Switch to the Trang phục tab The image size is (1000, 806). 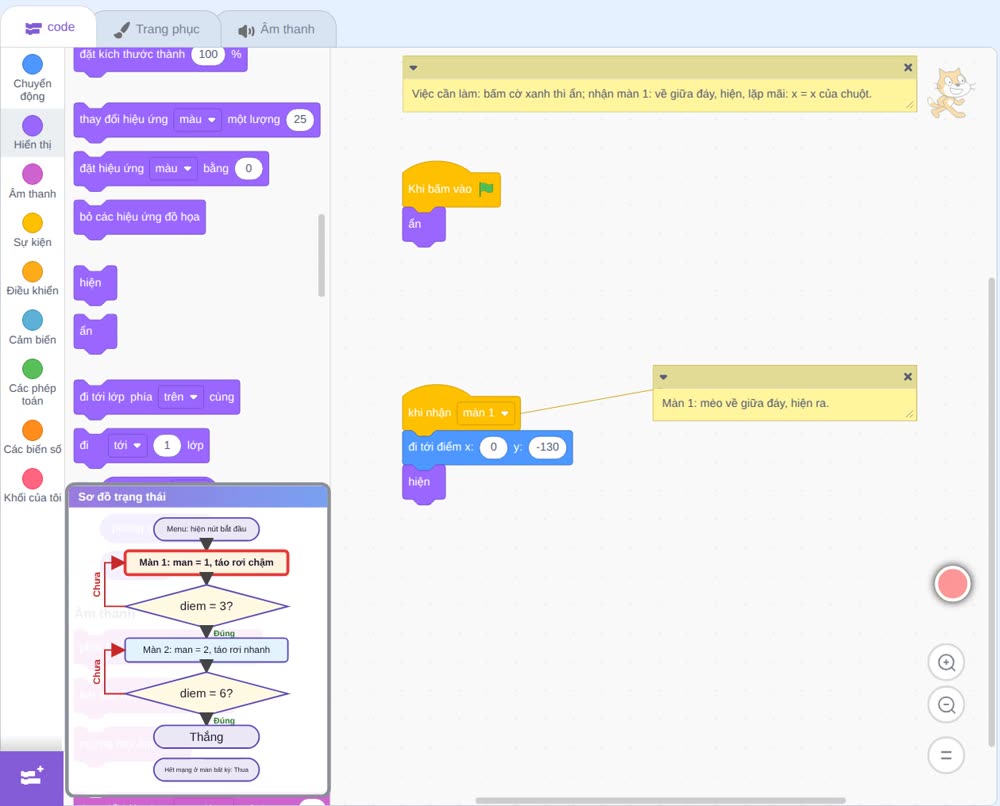pos(157,29)
